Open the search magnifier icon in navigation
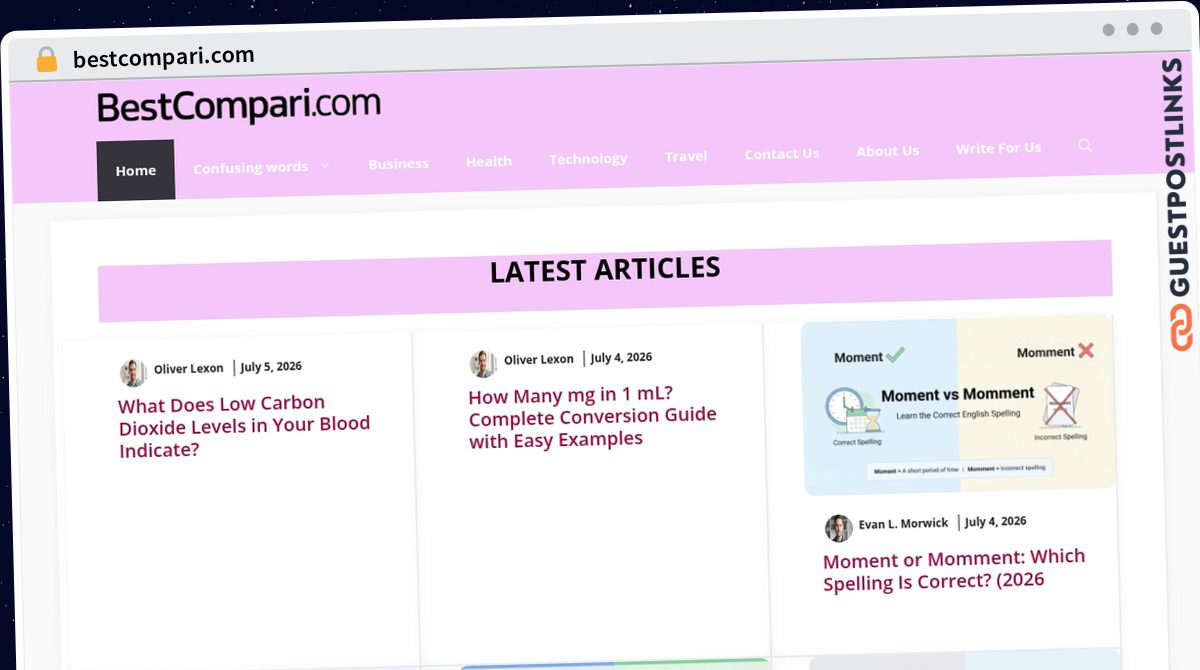1200x670 pixels. [x=1085, y=146]
